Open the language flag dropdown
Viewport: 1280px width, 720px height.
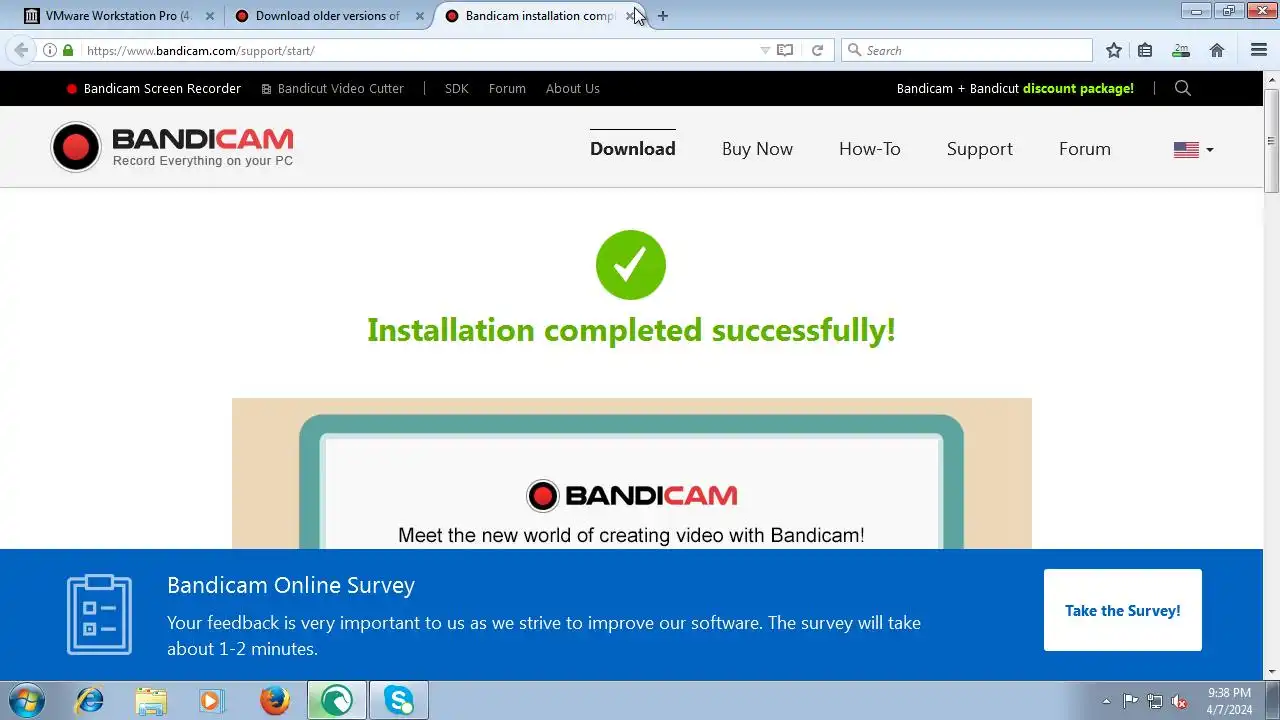pyautogui.click(x=1193, y=149)
